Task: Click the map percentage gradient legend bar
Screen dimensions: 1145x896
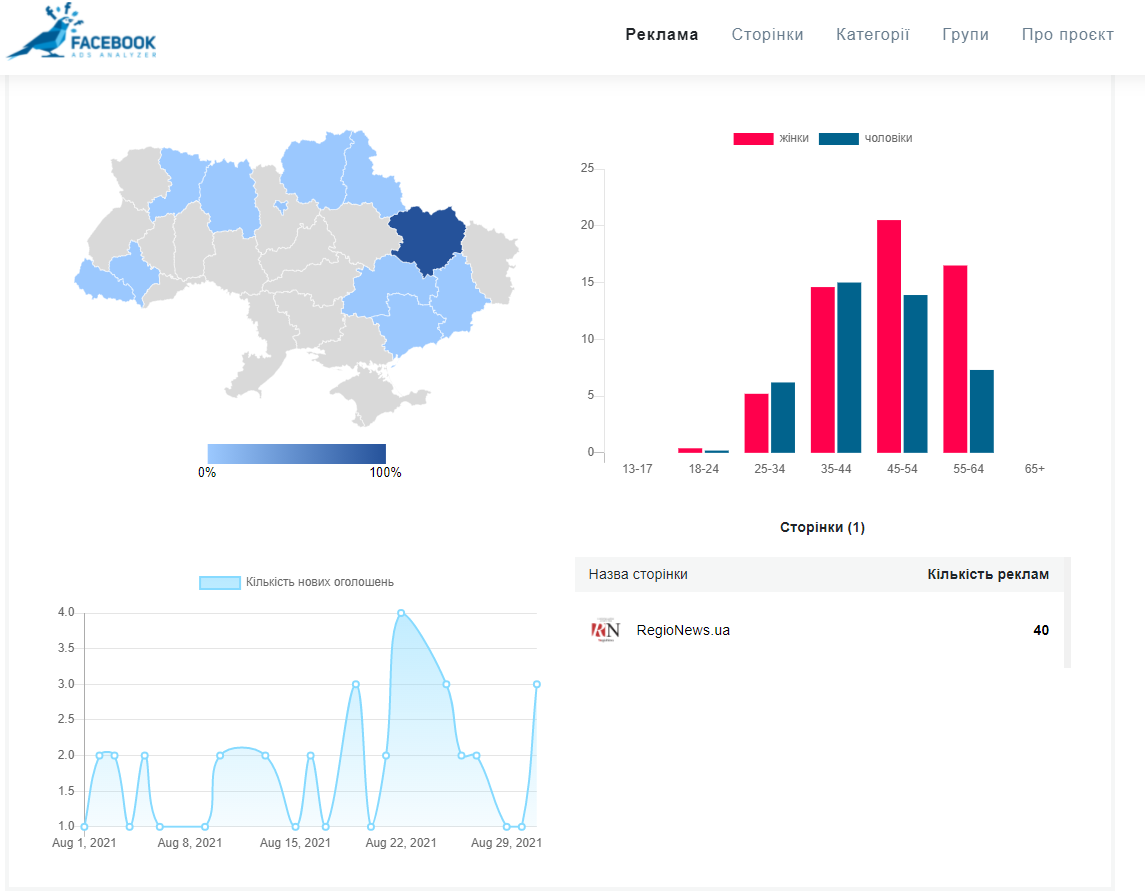Action: click(x=296, y=453)
